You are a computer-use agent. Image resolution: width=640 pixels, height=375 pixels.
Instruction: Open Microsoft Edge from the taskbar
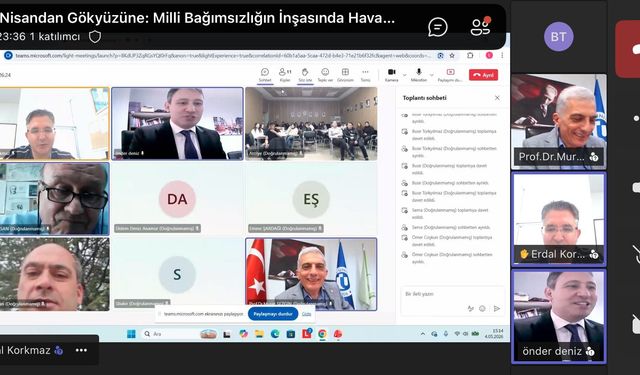tap(275, 334)
